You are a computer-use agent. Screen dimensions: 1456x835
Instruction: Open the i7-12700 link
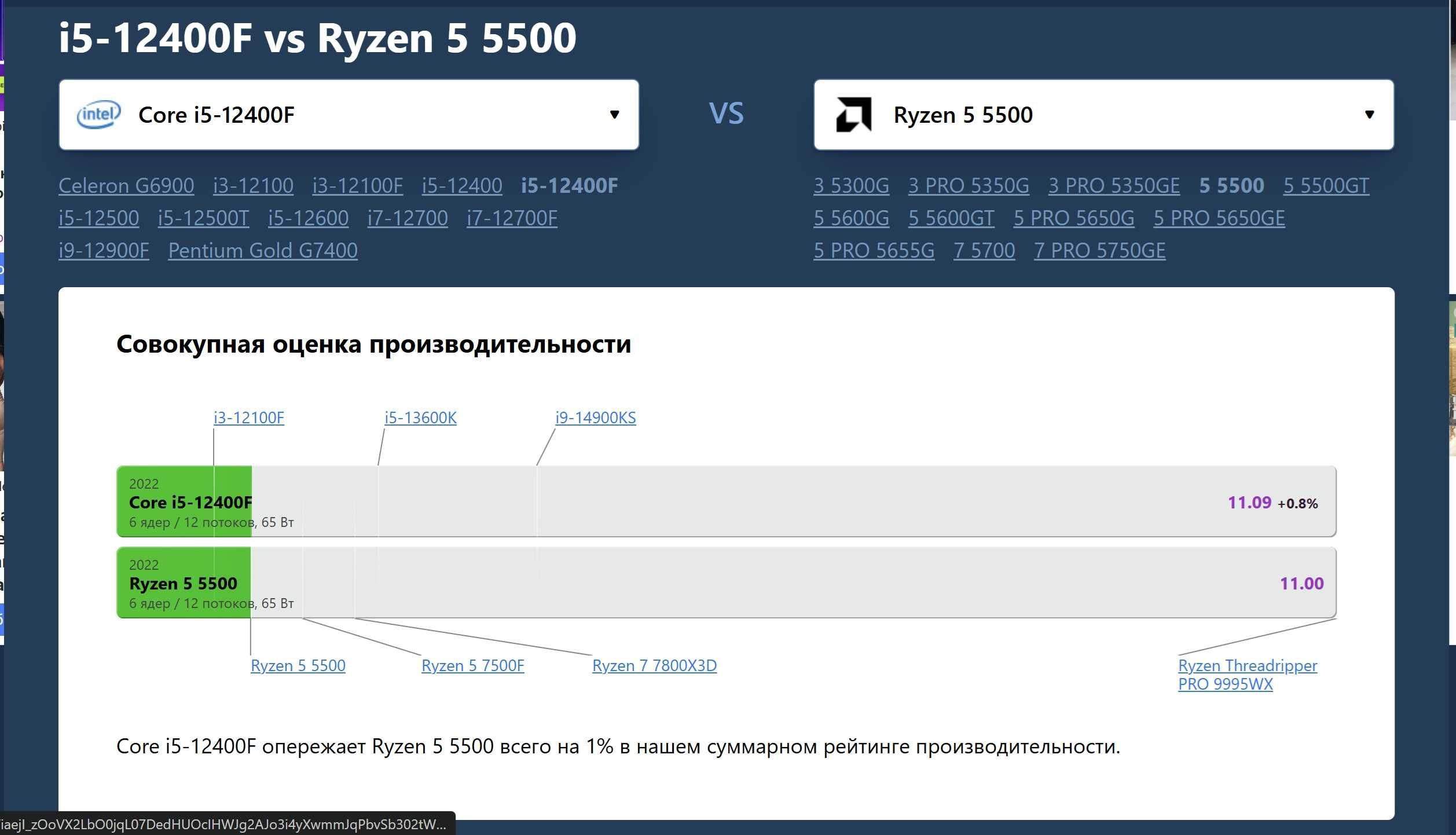click(408, 218)
